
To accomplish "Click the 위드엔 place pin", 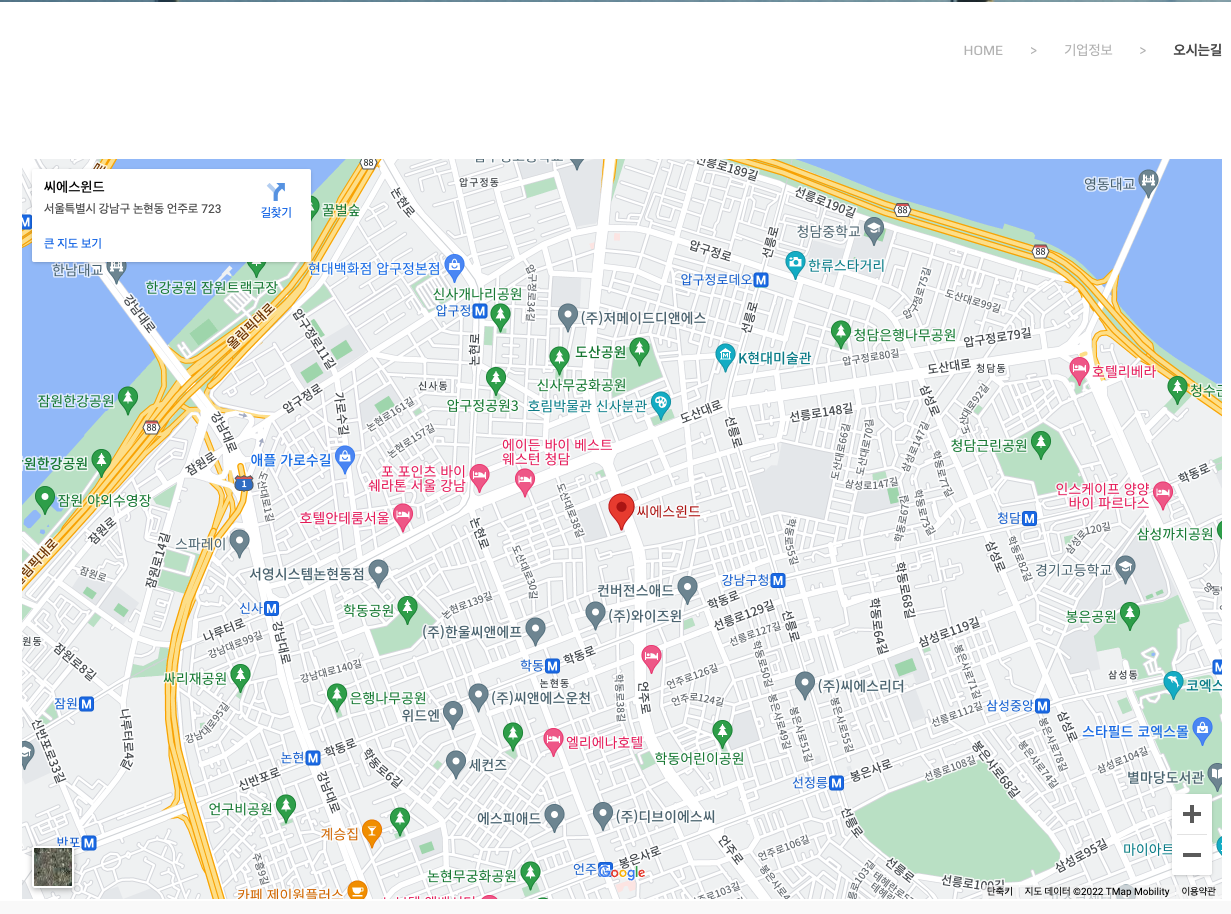I will pos(453,714).
